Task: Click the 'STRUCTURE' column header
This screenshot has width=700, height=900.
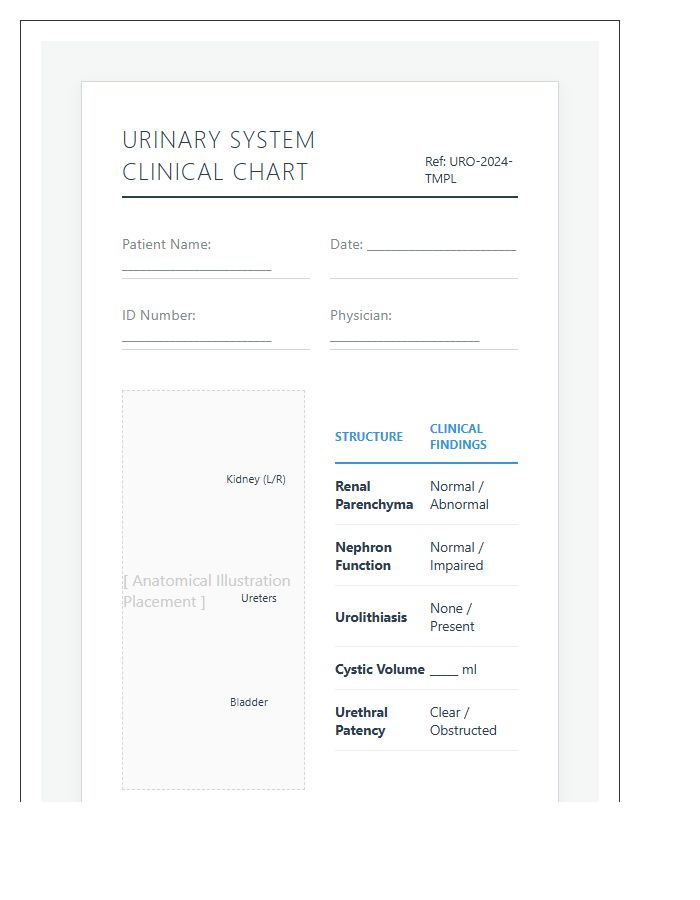Action: click(x=369, y=437)
